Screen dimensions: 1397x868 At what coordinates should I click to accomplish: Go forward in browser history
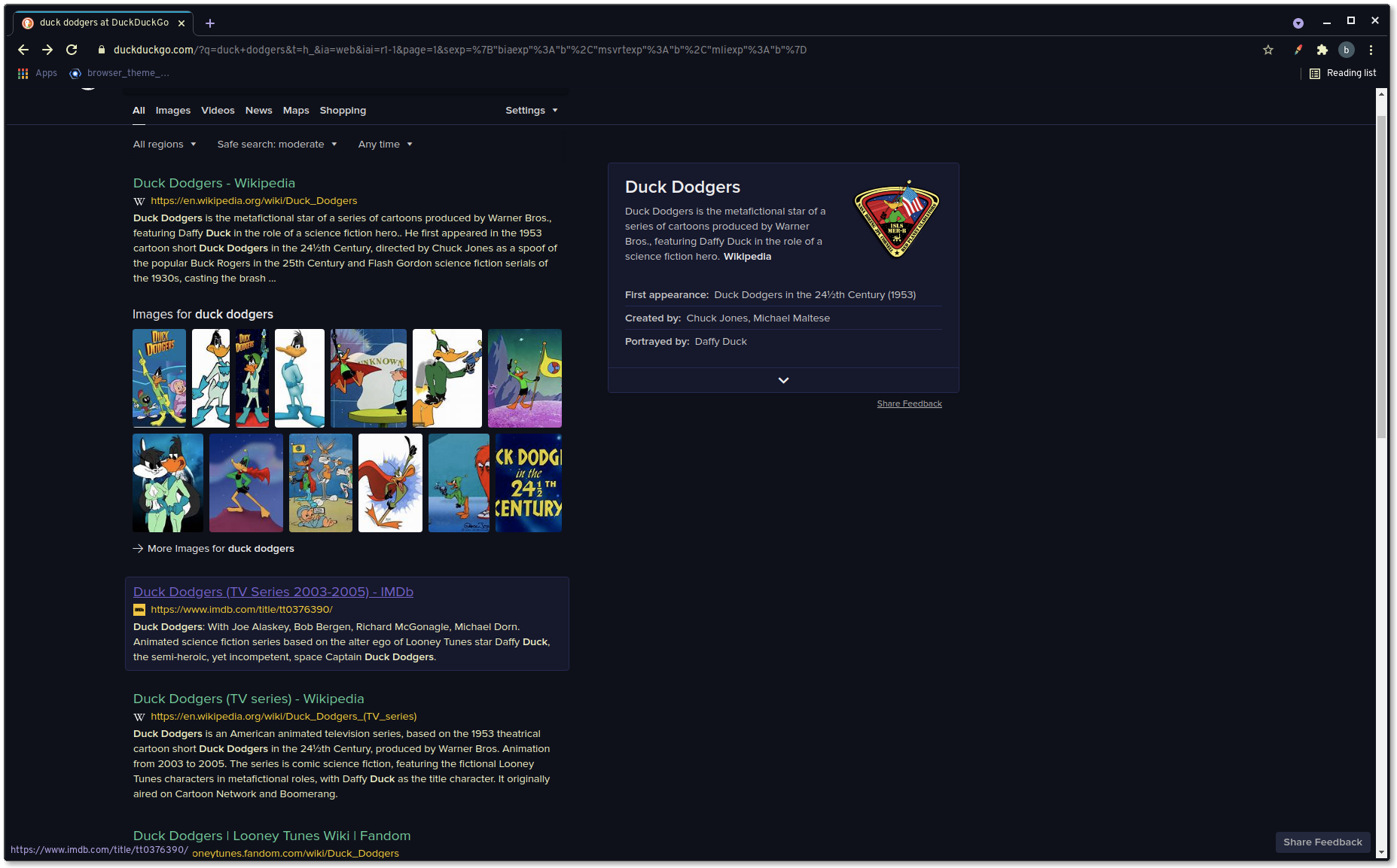click(x=47, y=50)
